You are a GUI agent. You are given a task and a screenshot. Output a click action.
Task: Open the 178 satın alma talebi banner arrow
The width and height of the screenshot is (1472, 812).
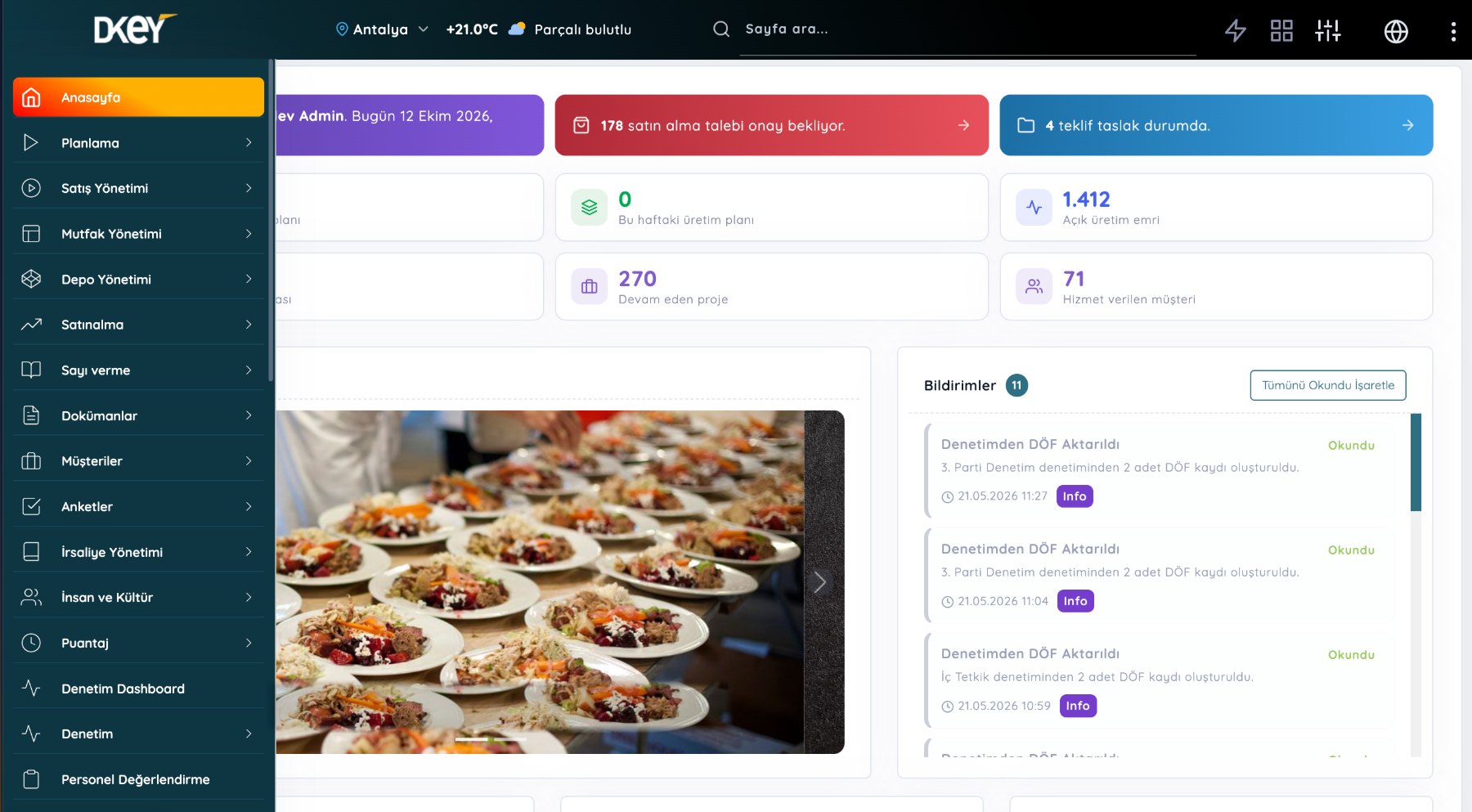tap(963, 125)
